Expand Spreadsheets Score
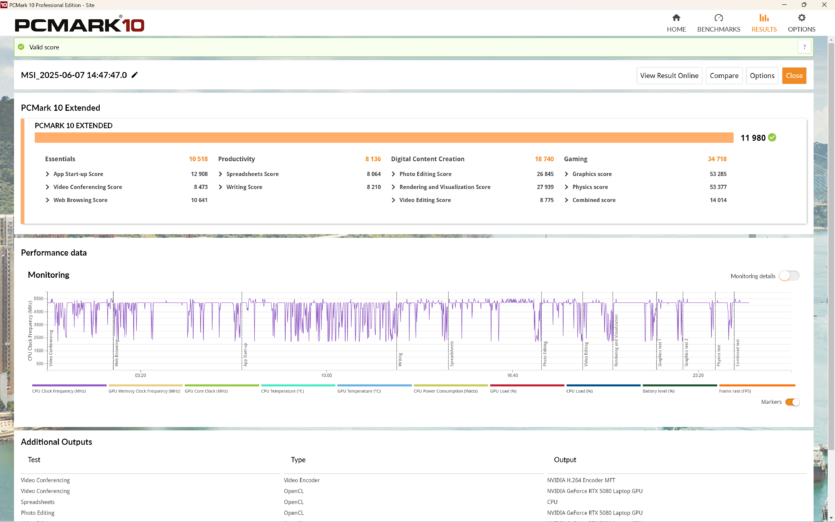The height and width of the screenshot is (522, 835). 220,174
